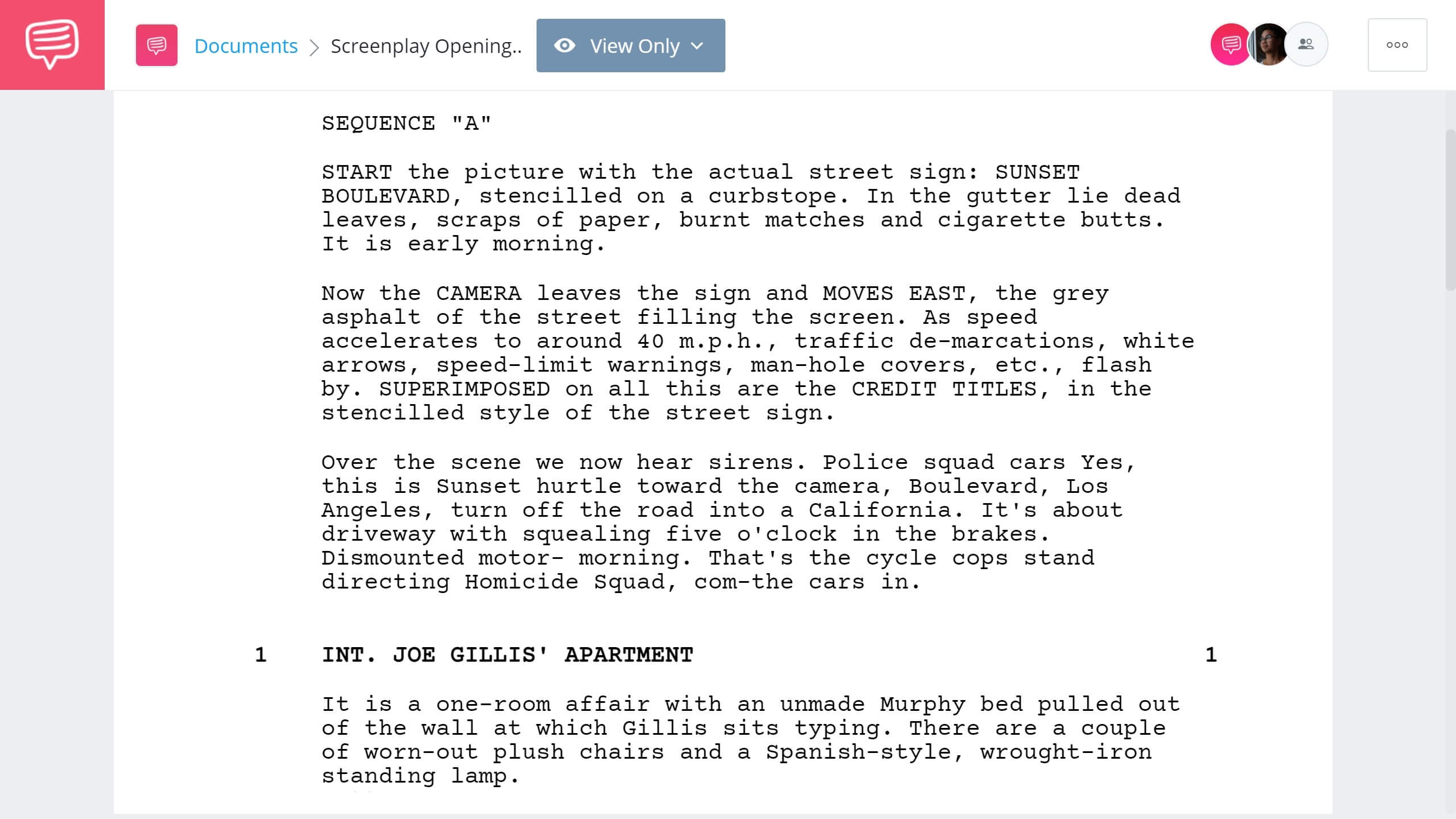Click the chat/comments app icon top-left
Screen dimensions: 1456x819
(52, 44)
